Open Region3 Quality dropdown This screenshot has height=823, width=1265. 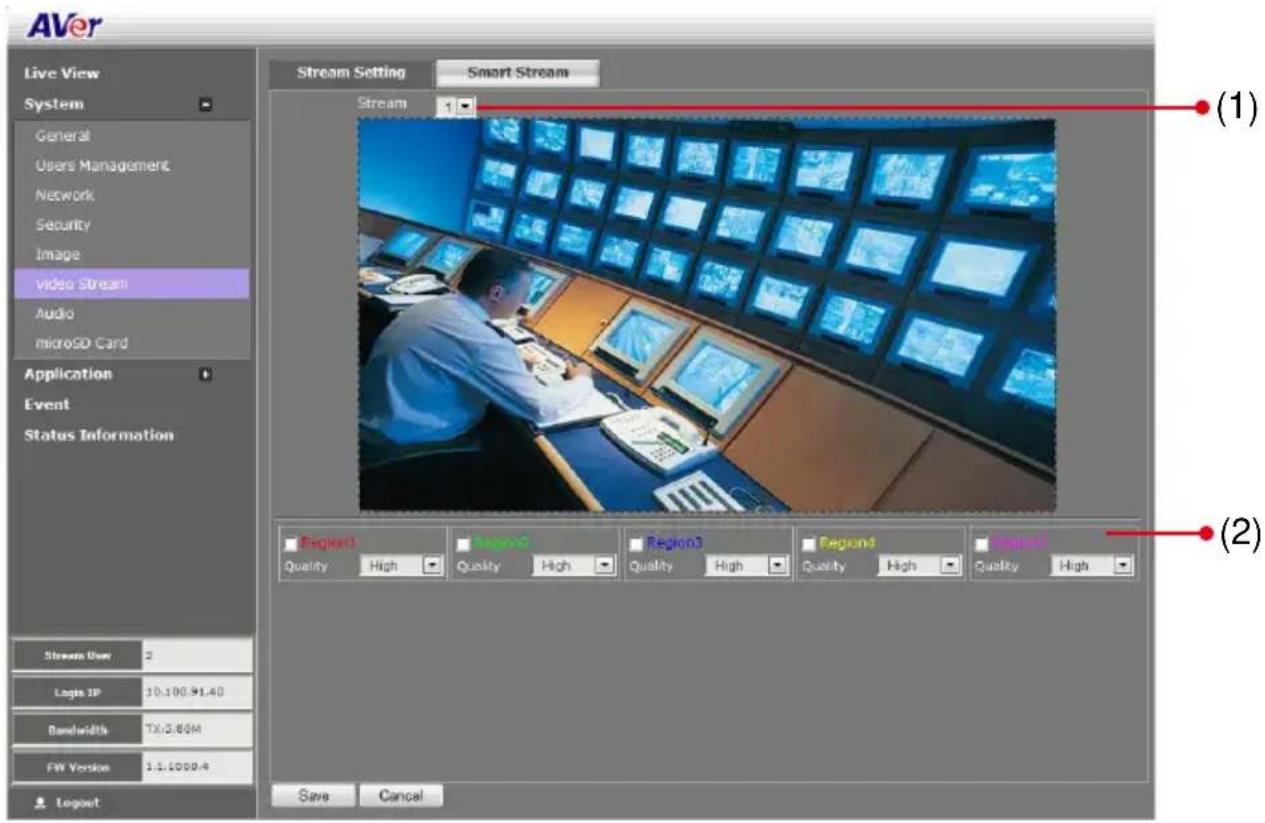click(746, 566)
